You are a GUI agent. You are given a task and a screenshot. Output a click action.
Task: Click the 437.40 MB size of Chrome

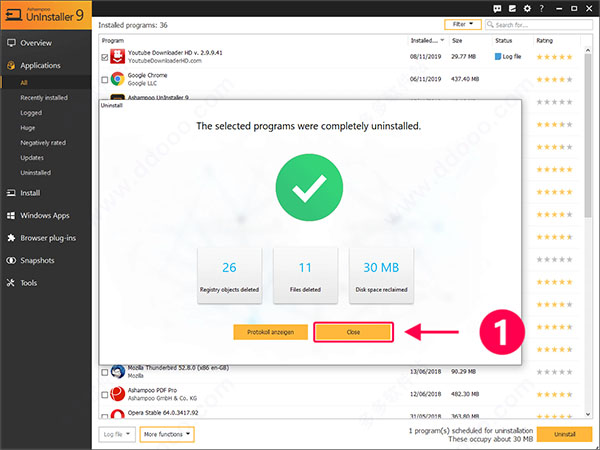click(x=465, y=79)
